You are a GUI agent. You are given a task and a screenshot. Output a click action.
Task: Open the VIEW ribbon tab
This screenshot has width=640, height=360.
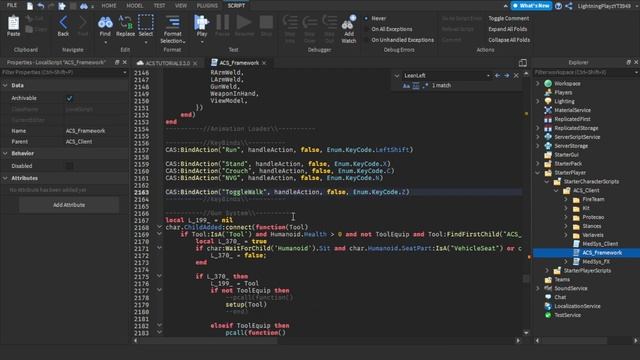point(181,6)
